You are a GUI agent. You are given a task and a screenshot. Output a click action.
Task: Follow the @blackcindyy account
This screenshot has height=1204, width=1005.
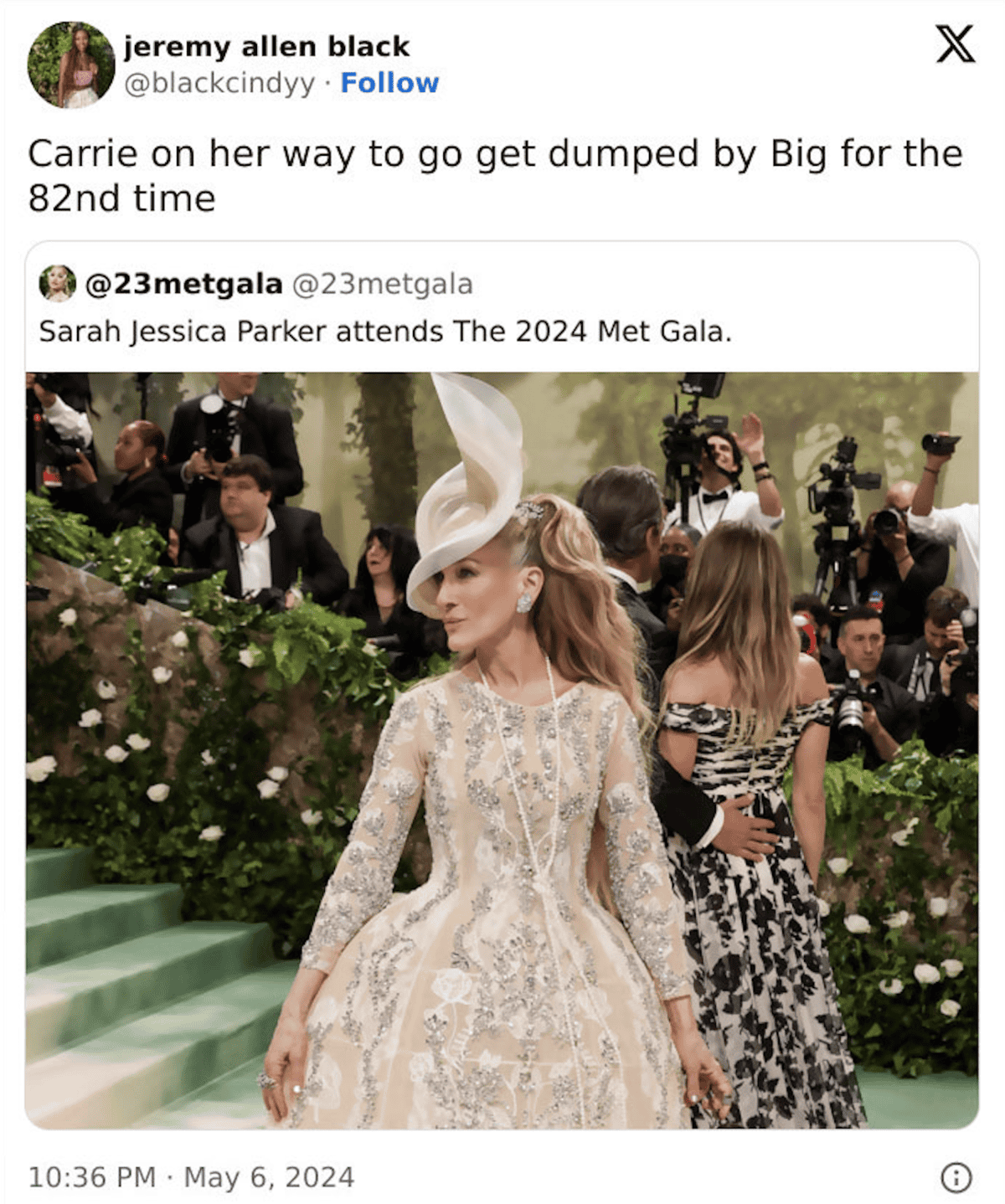pos(389,83)
